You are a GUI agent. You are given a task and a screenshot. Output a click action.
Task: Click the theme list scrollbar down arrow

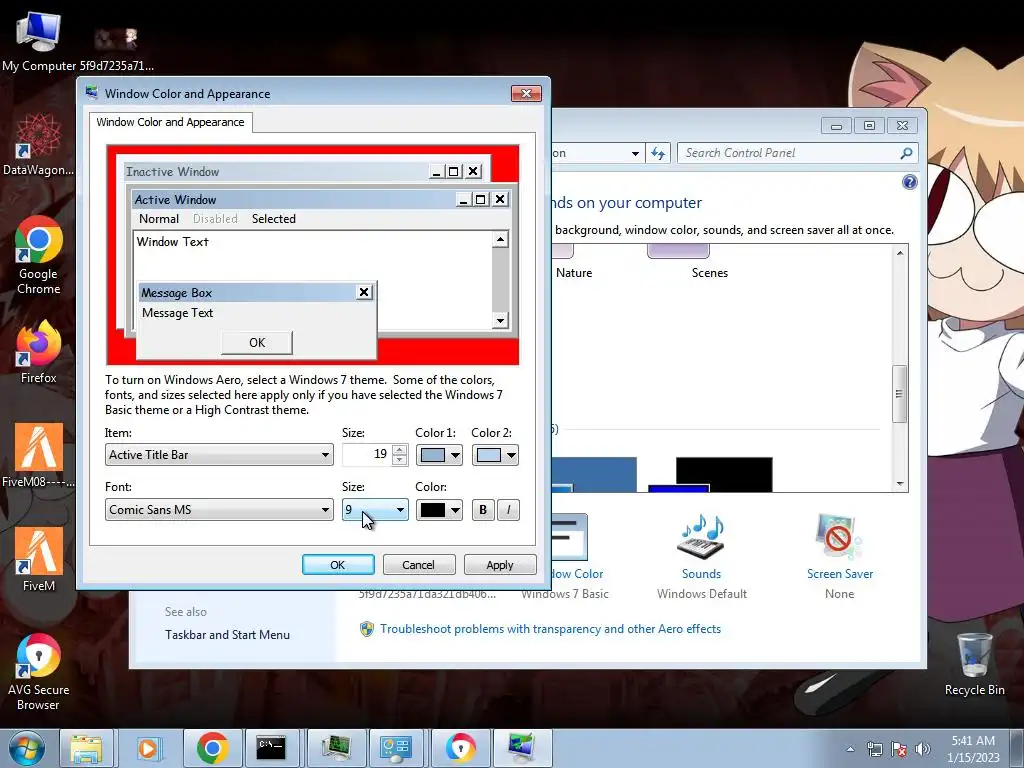[900, 484]
